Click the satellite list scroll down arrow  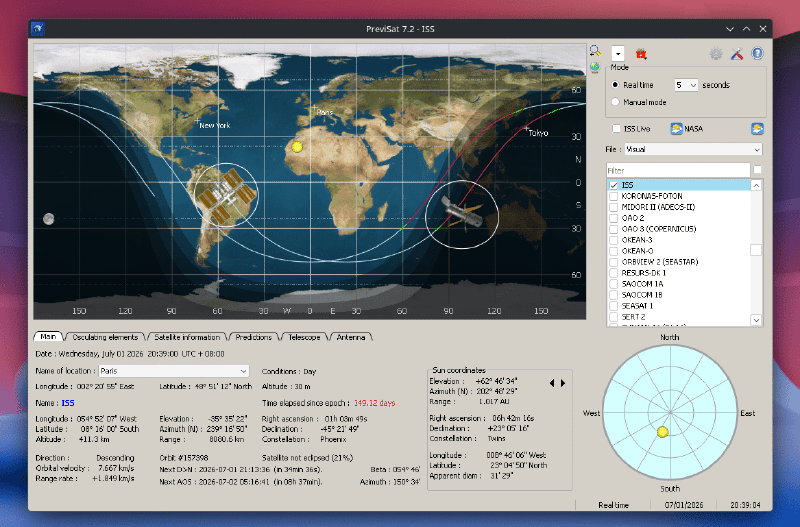coord(756,320)
